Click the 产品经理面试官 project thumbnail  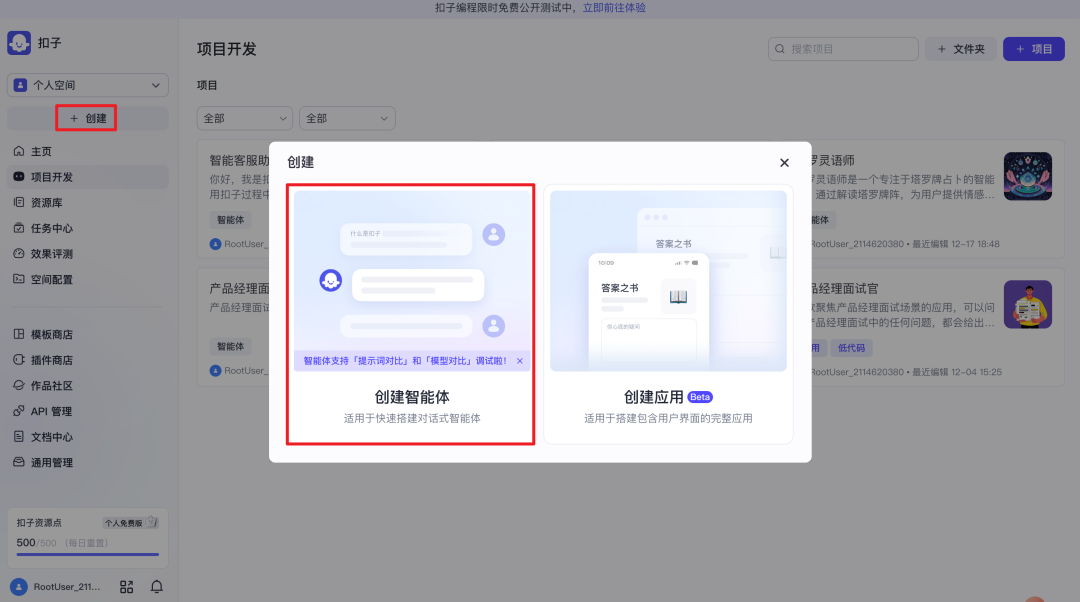click(x=1028, y=304)
